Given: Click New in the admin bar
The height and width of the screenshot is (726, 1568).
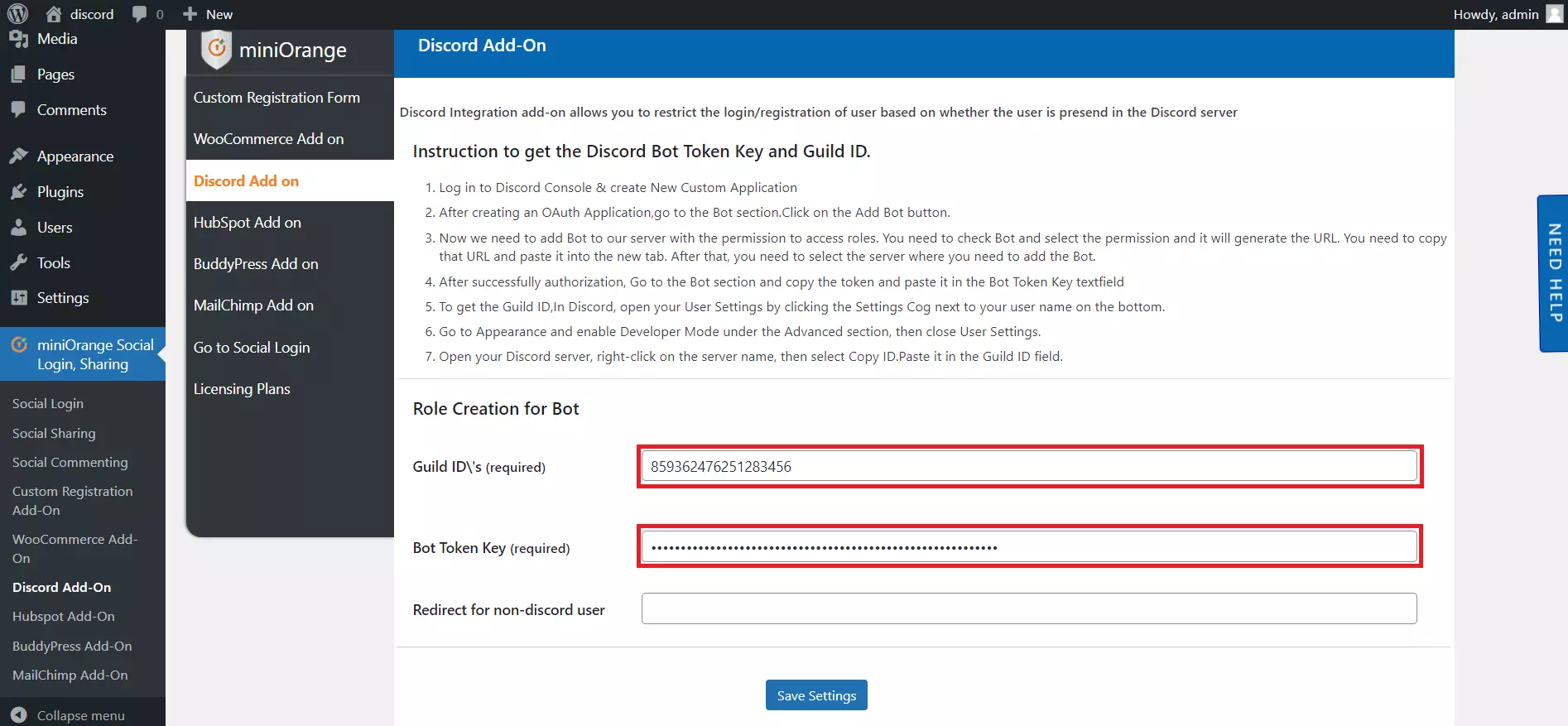Looking at the screenshot, I should pyautogui.click(x=219, y=14).
